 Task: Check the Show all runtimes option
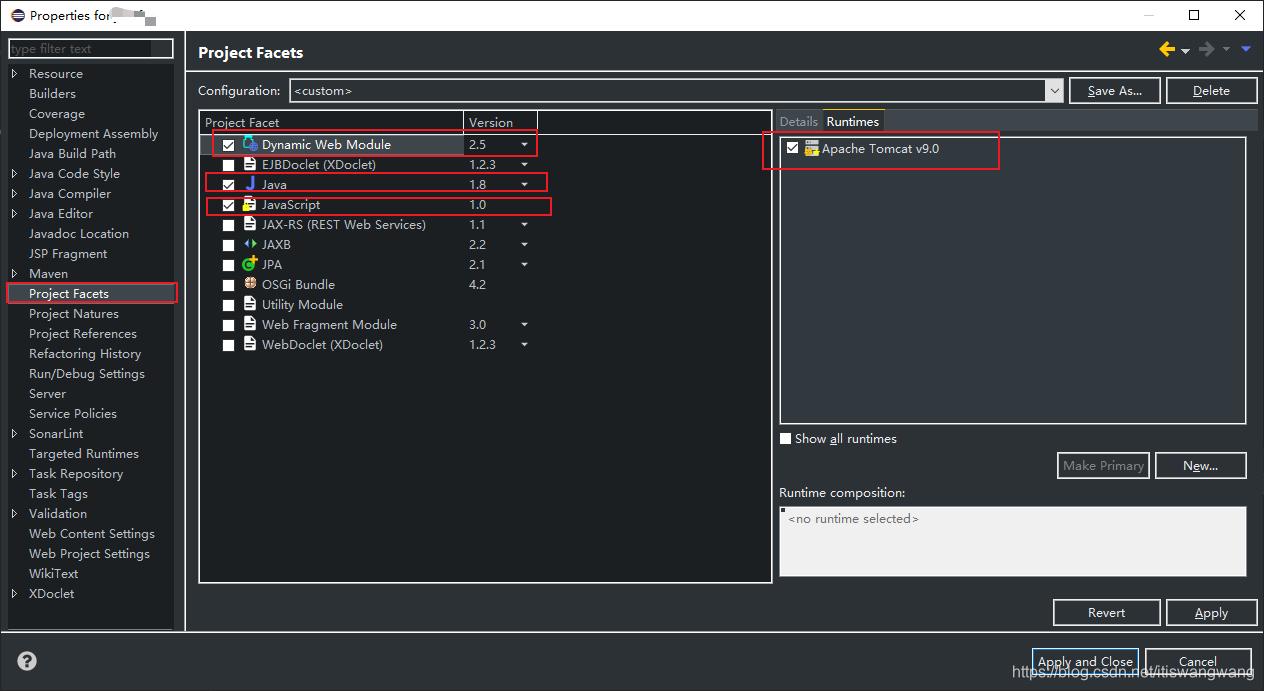point(786,438)
